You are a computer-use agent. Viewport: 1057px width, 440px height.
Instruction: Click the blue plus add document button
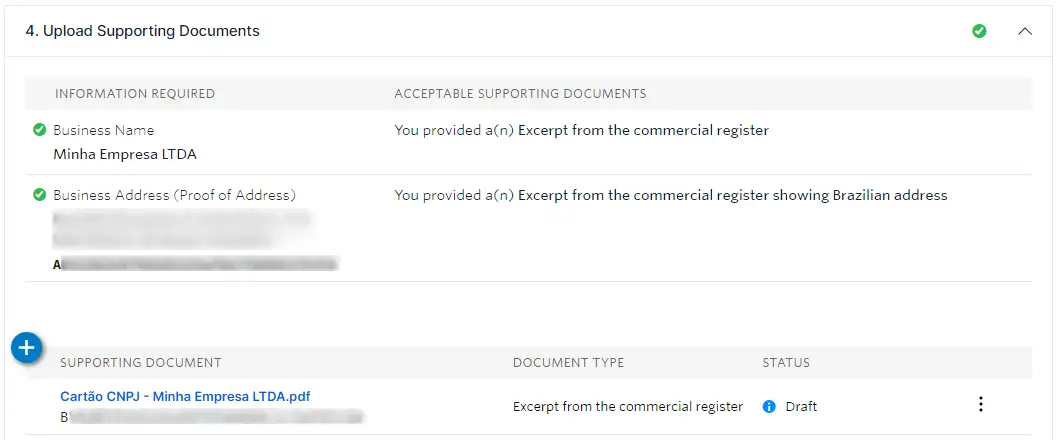click(x=26, y=348)
